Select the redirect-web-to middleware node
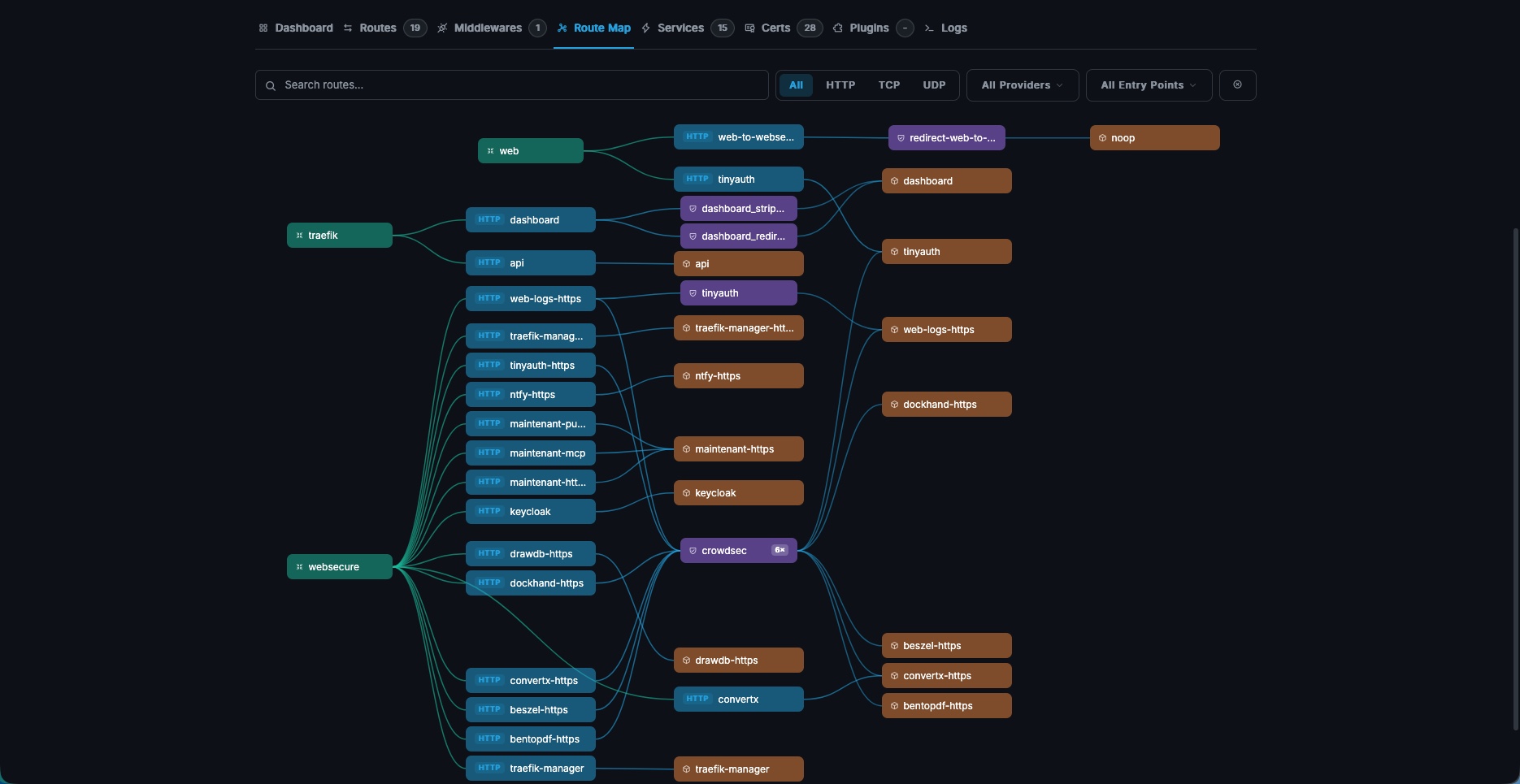This screenshot has height=784, width=1520. (x=947, y=137)
